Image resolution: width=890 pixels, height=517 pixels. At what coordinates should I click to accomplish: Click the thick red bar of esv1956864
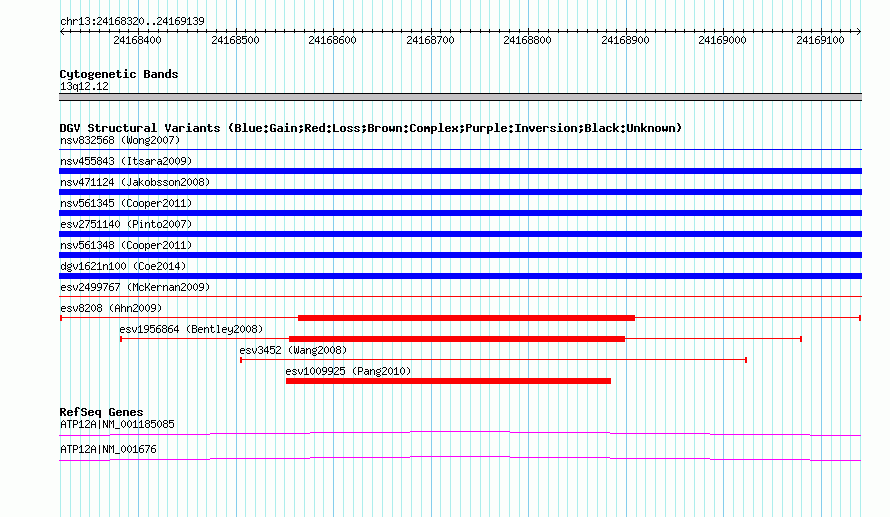pos(457,339)
